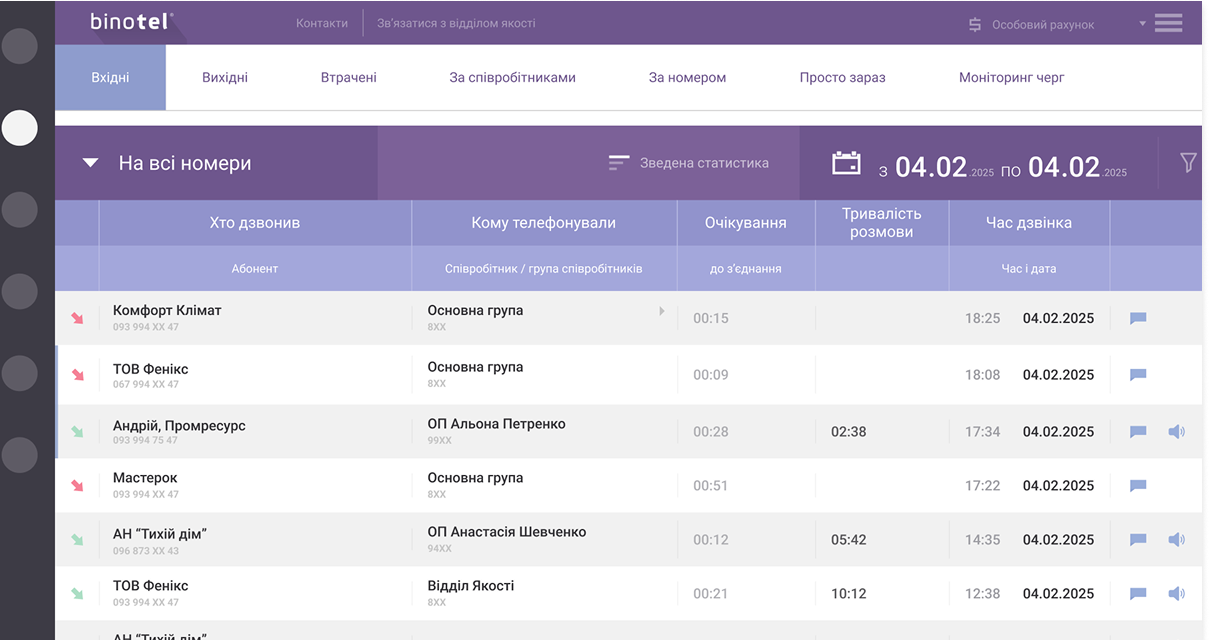Open comment icon on Мастерок row
Viewport: 1210px width, 640px height.
pyautogui.click(x=1138, y=486)
